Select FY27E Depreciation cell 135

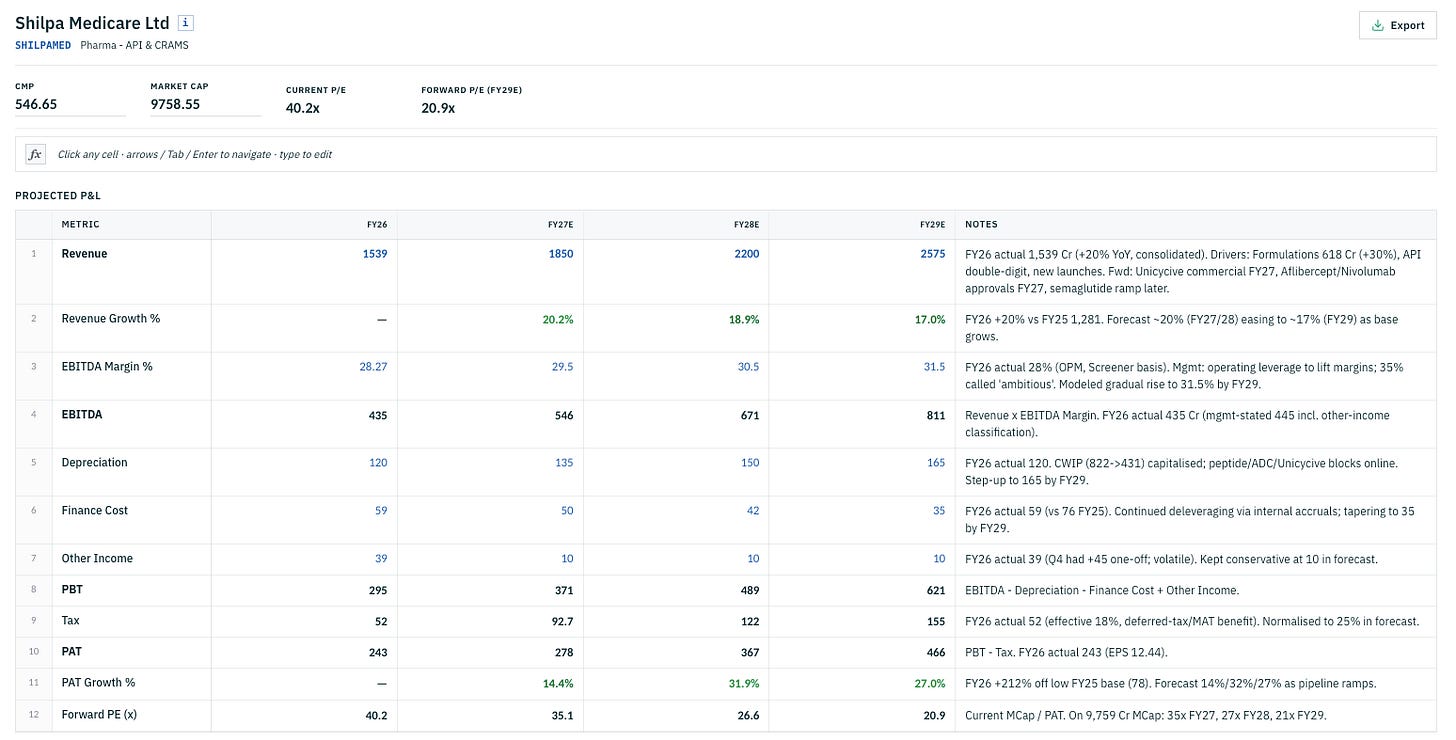pyautogui.click(x=490, y=472)
